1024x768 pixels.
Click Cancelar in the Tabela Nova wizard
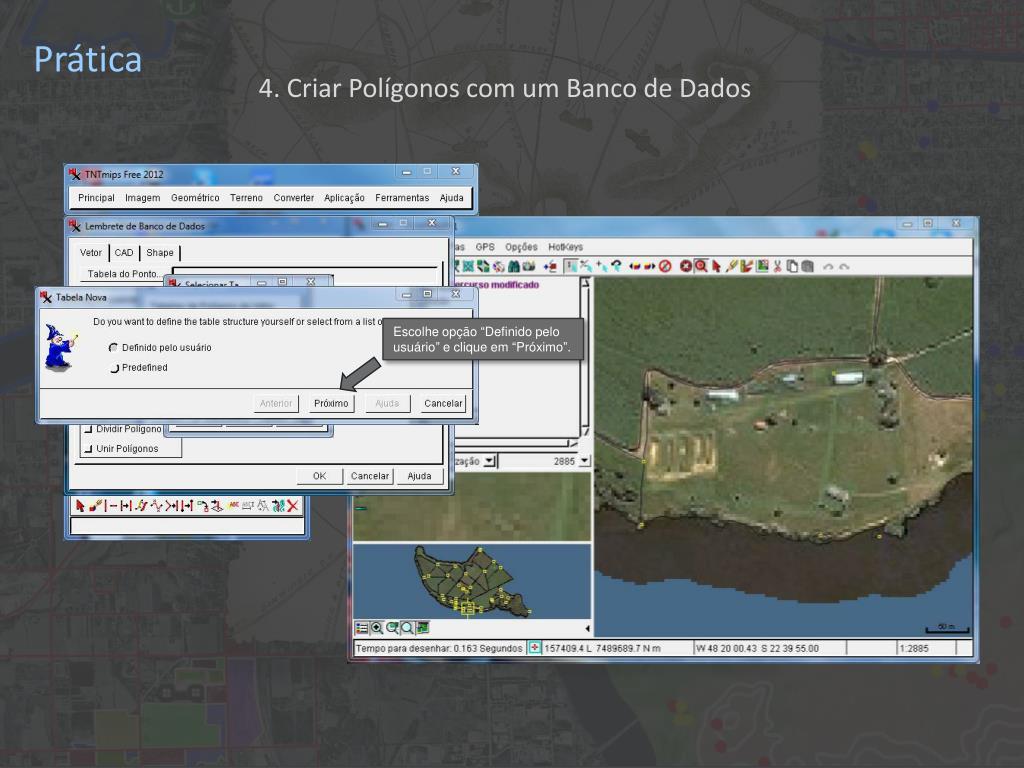tap(443, 404)
